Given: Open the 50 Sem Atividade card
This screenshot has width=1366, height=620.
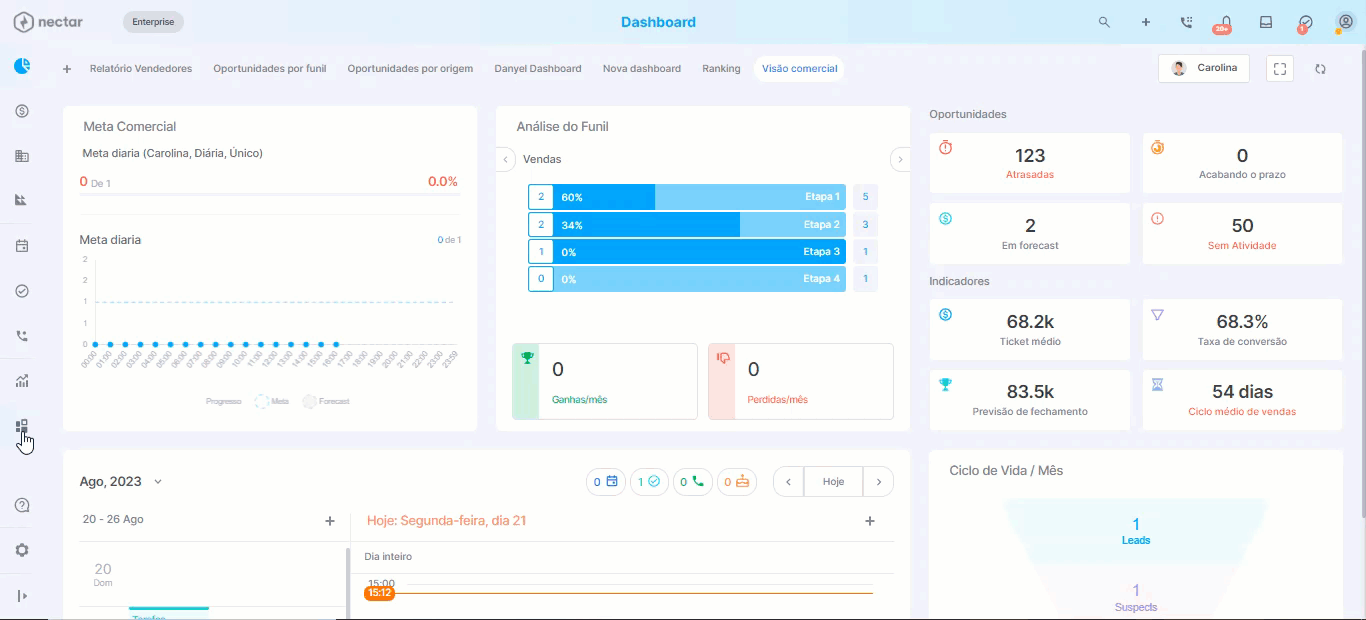Looking at the screenshot, I should pyautogui.click(x=1242, y=234).
